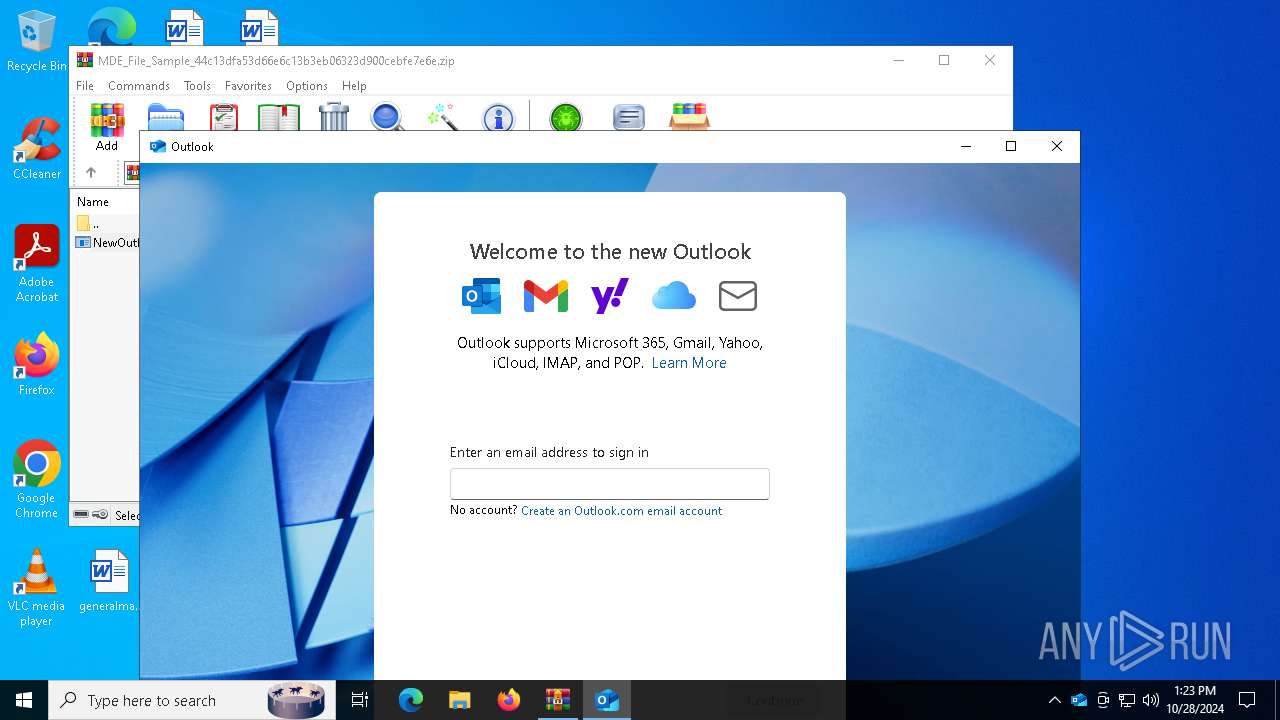
Task: Open the Tools menu in WinRAR
Action: [197, 86]
